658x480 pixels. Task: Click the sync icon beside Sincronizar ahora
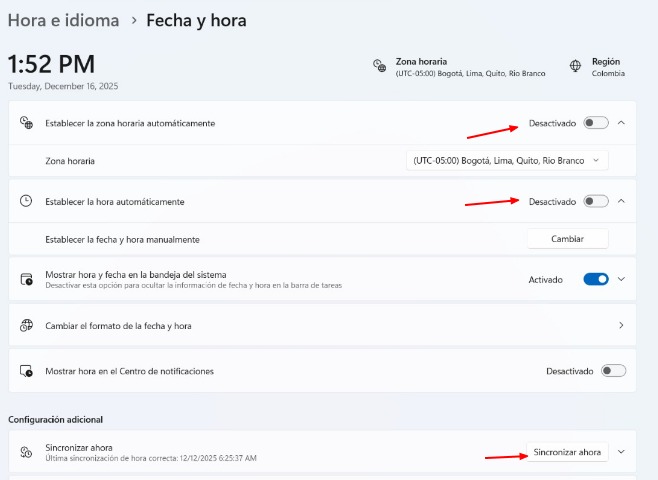(x=27, y=452)
